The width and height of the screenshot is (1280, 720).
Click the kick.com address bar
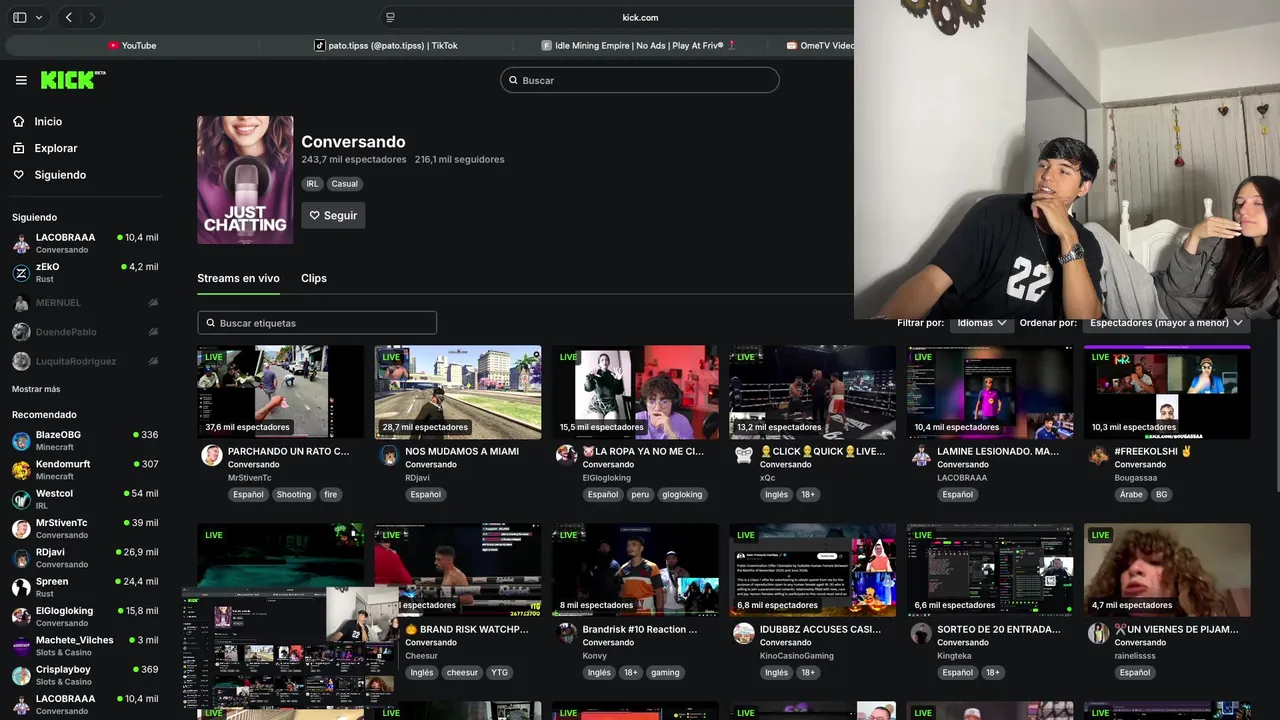tap(639, 17)
